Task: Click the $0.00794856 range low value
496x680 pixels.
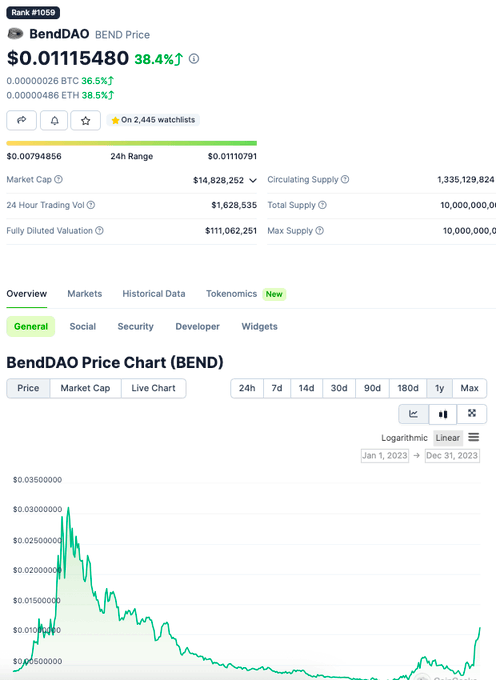Action: (34, 156)
